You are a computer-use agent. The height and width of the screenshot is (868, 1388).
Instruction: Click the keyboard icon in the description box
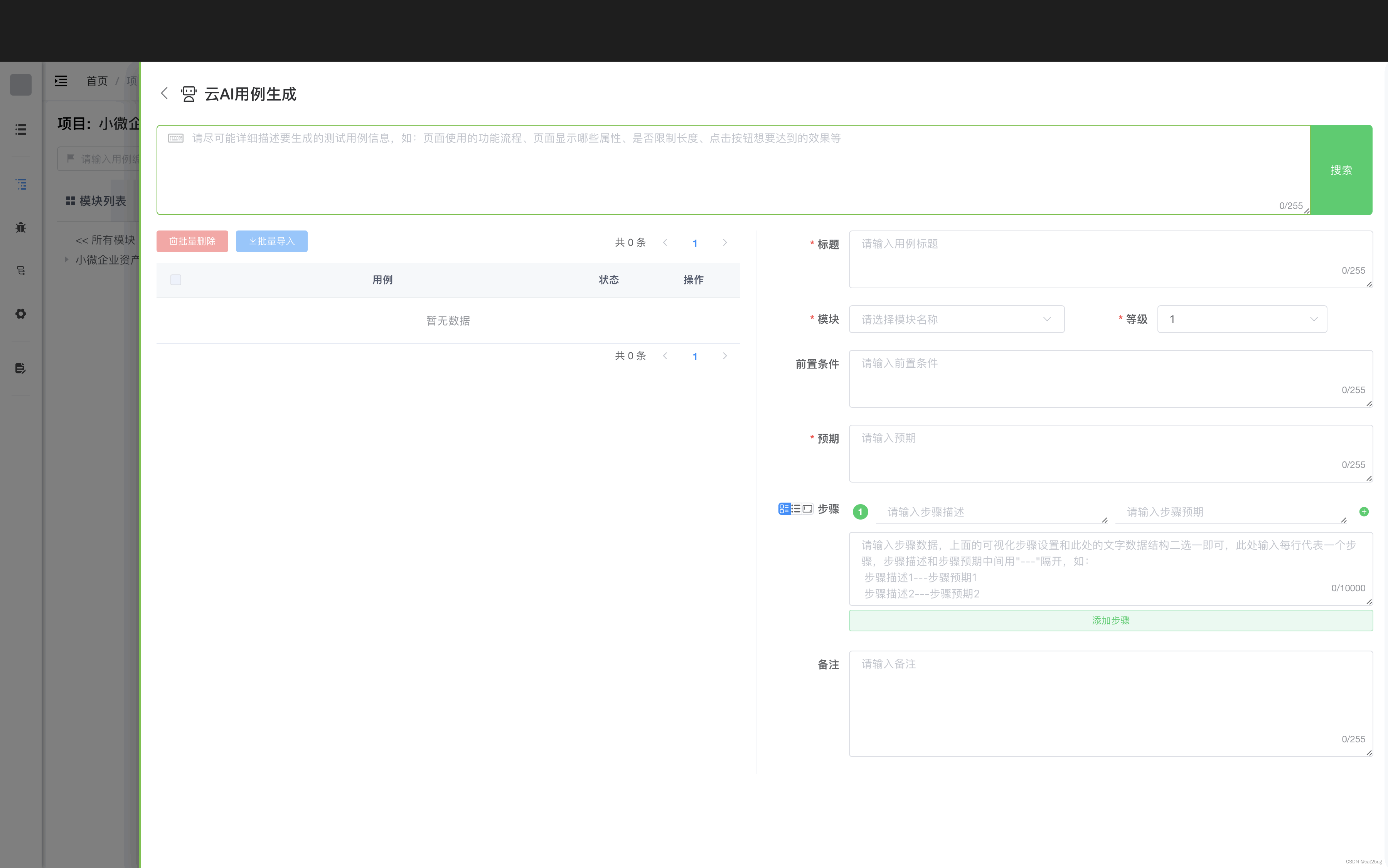tap(176, 138)
